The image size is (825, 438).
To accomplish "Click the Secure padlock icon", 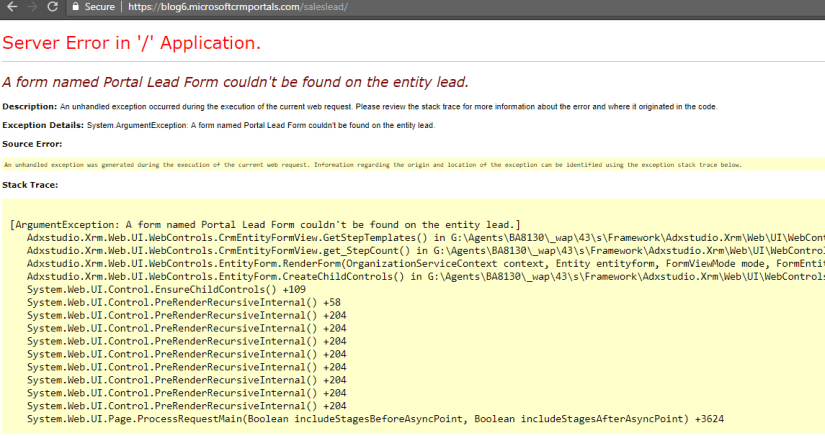I will [75, 7].
